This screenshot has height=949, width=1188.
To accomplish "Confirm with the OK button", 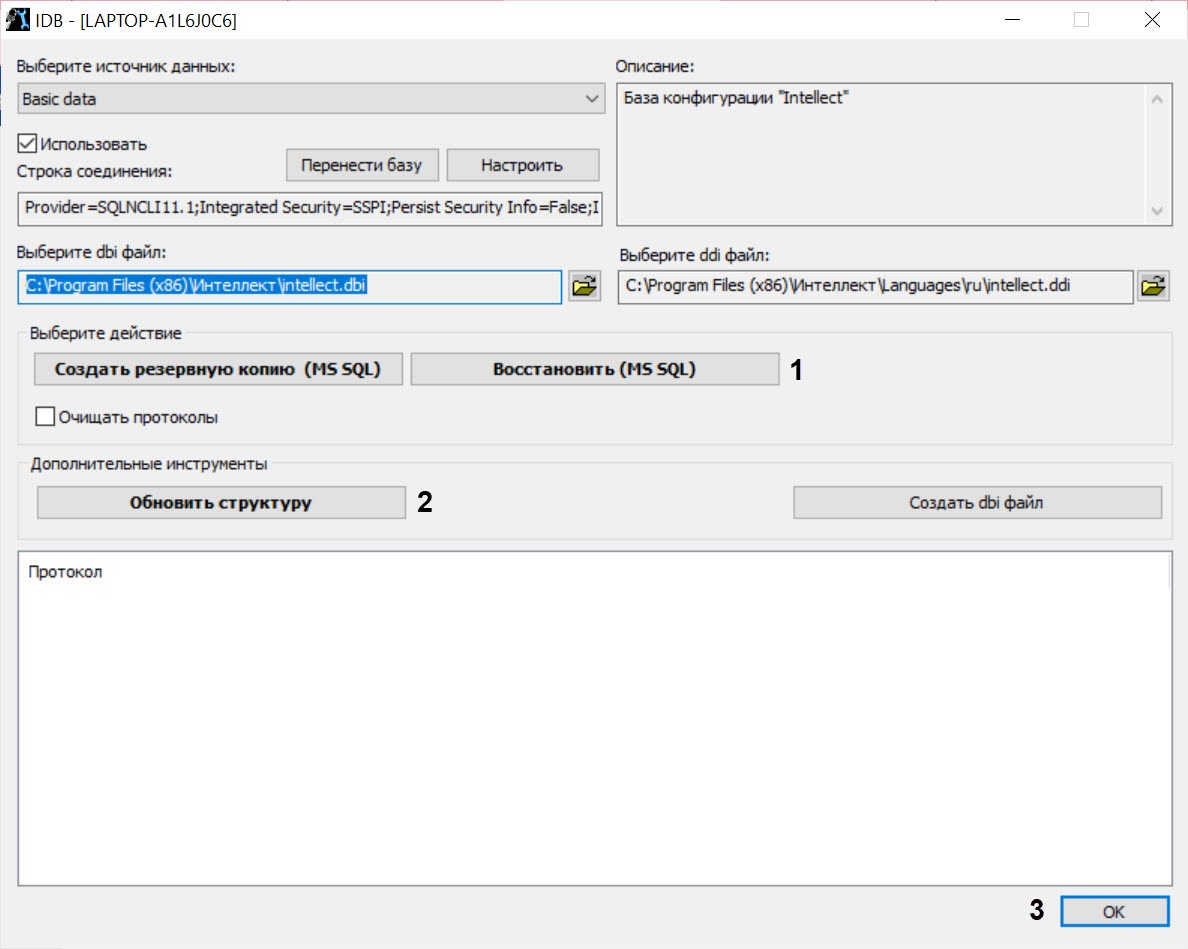I will coord(1114,912).
